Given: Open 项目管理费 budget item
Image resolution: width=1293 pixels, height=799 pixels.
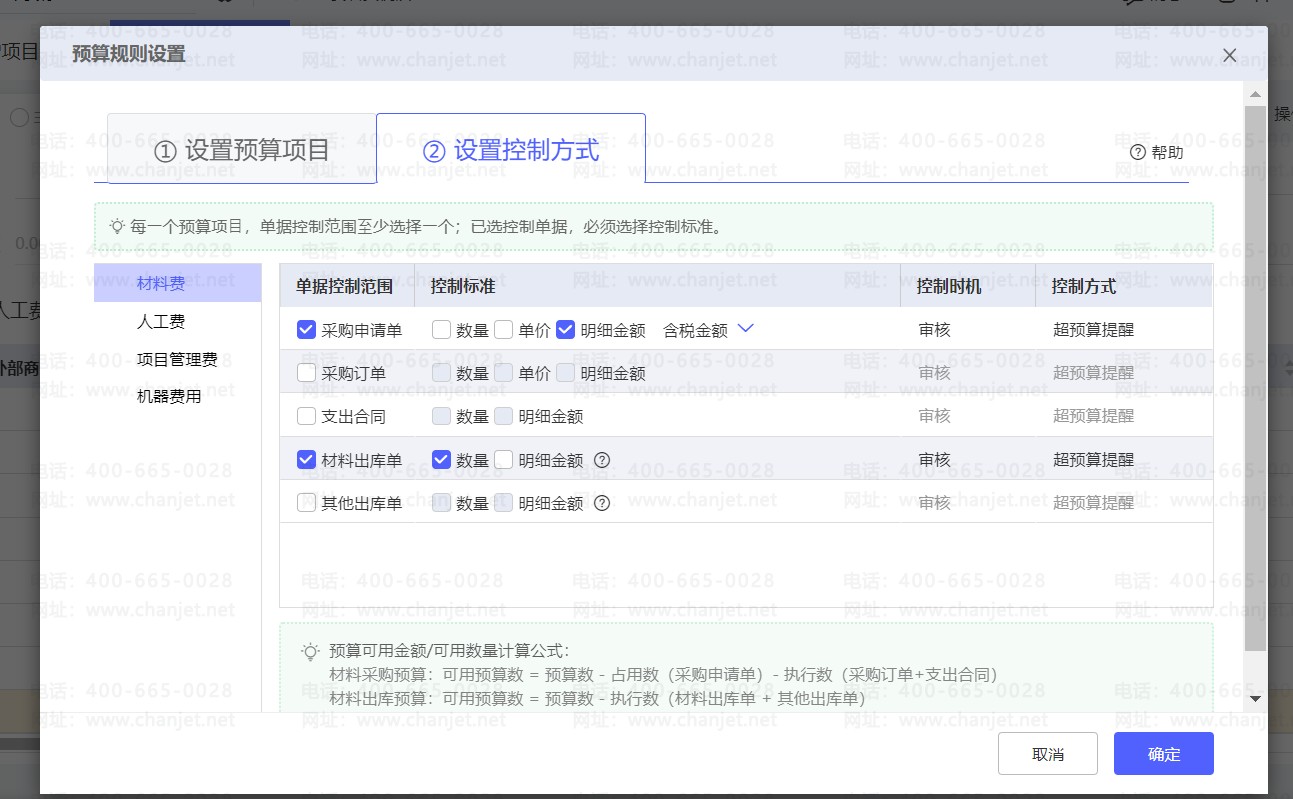Looking at the screenshot, I should pyautogui.click(x=177, y=359).
